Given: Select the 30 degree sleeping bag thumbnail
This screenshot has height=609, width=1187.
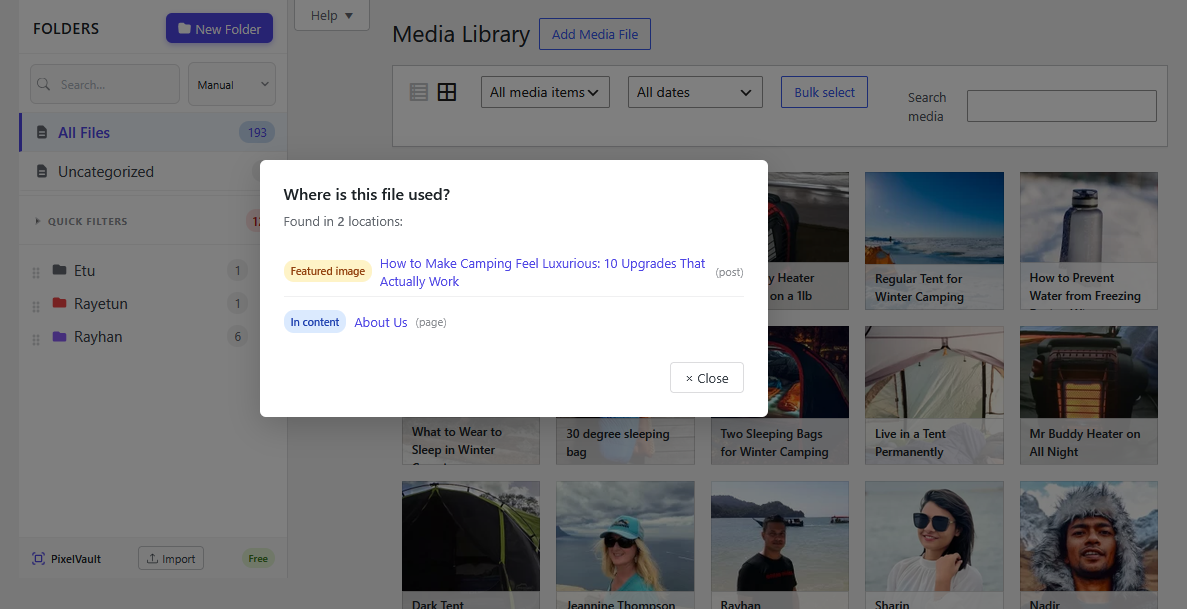Looking at the screenshot, I should coord(625,440).
